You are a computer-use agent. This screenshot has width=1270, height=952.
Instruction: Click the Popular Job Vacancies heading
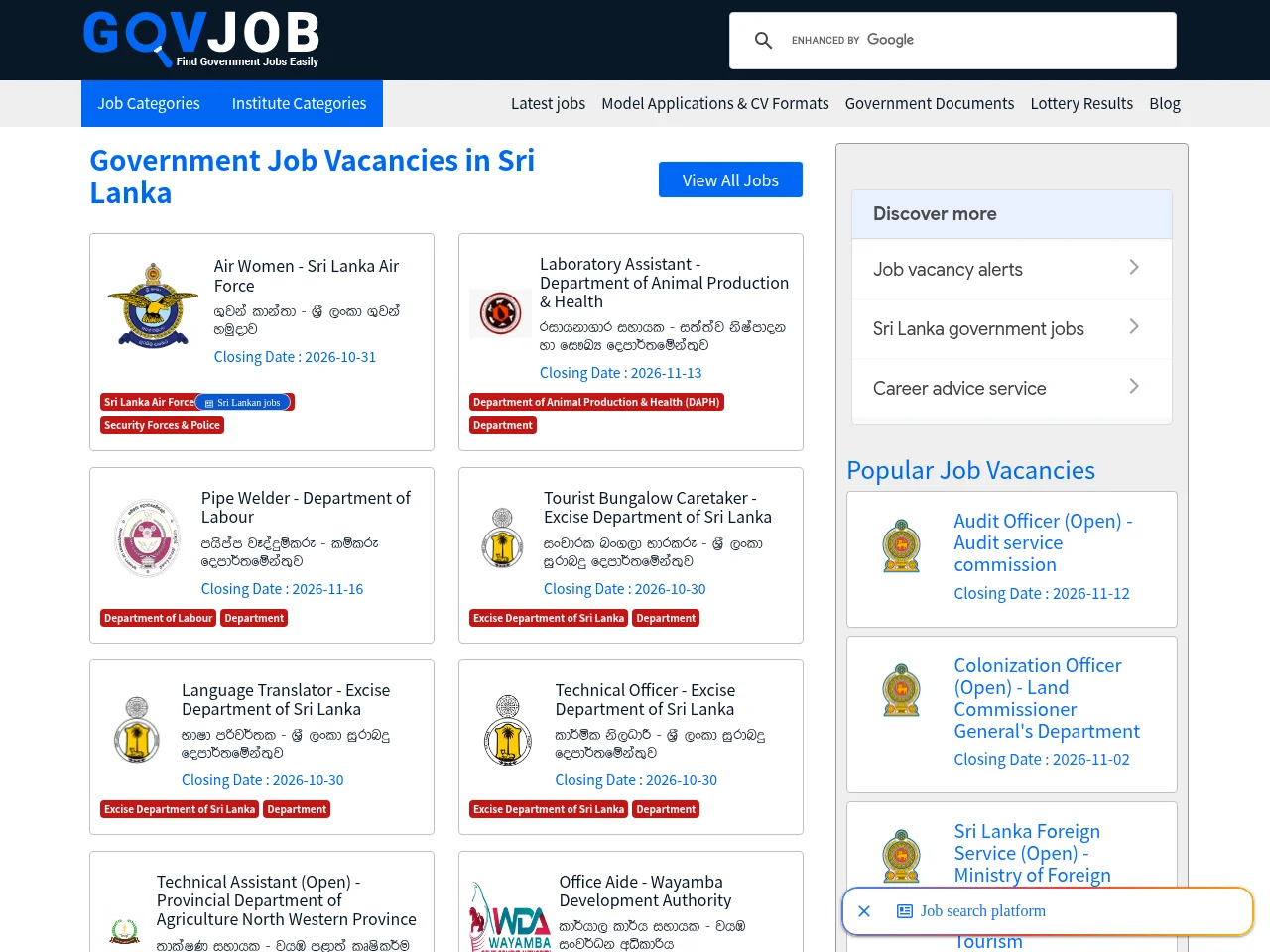tap(970, 470)
